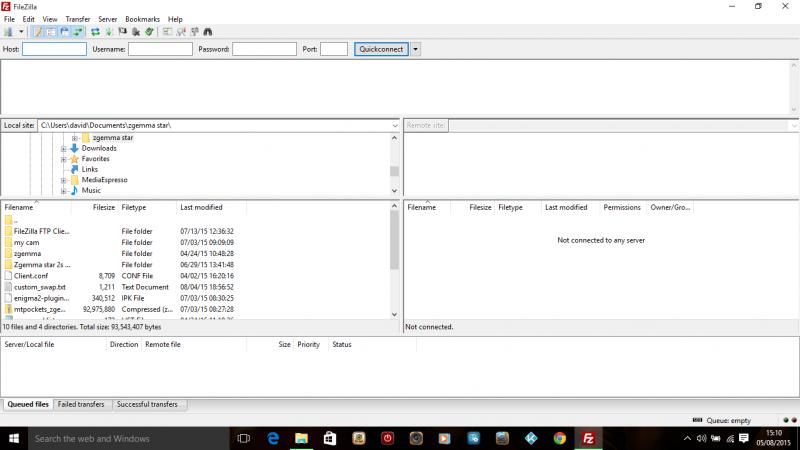
Task: Open the Server menu
Action: click(108, 19)
